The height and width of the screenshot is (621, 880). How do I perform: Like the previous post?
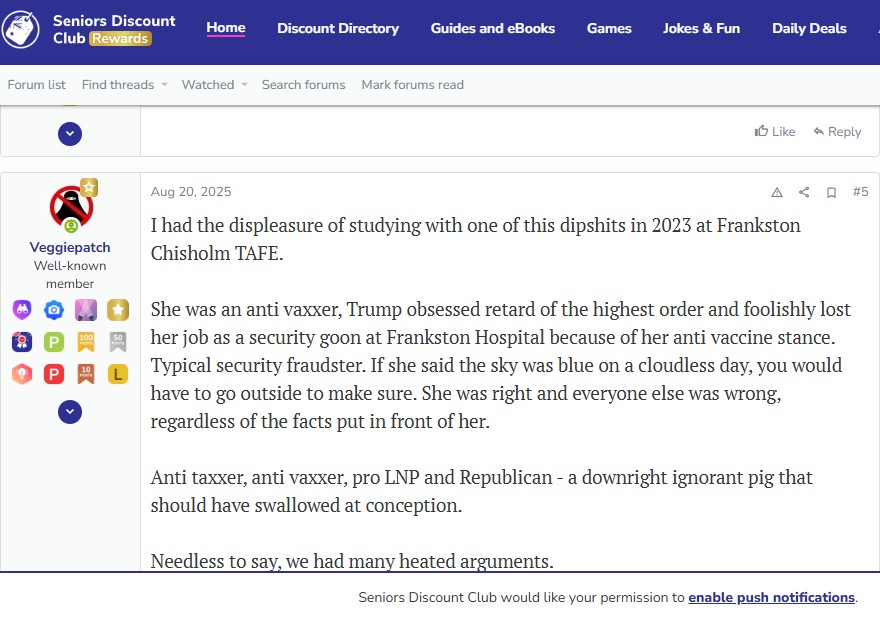[x=774, y=131]
